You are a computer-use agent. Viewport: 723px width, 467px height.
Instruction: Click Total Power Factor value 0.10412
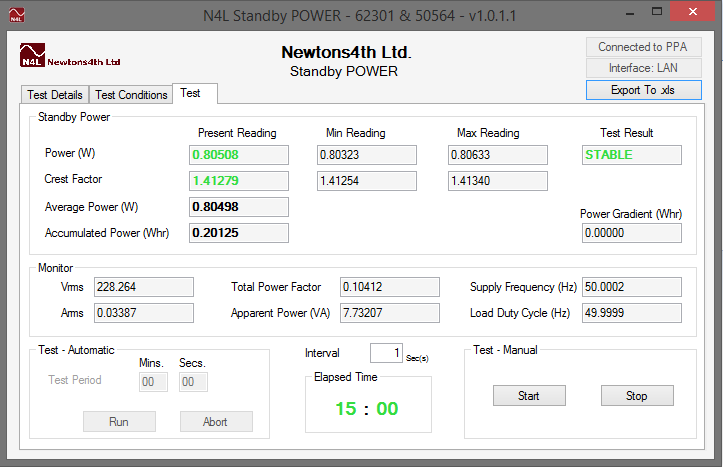[390, 287]
